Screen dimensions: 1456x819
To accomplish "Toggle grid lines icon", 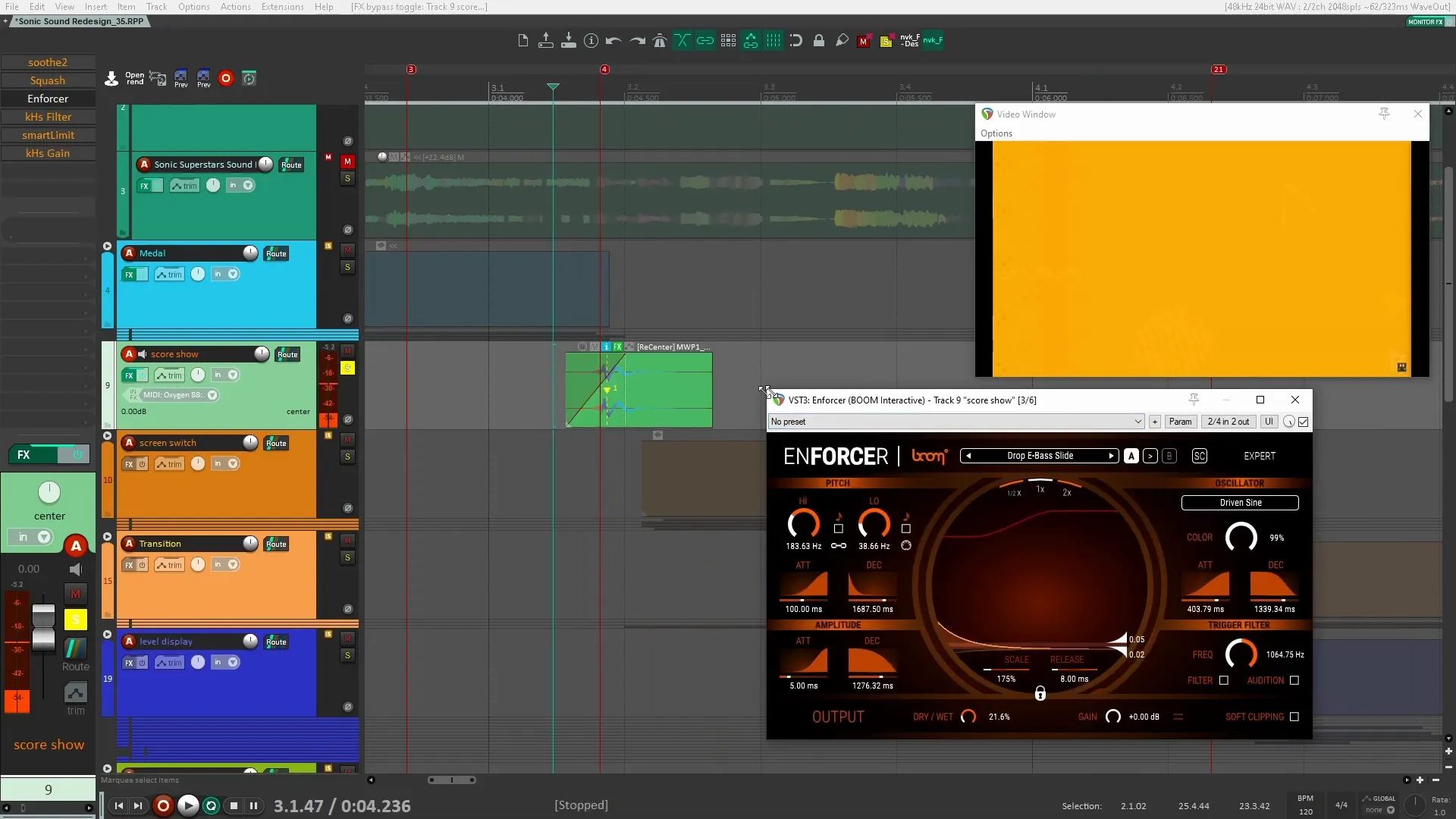I will 773,41.
